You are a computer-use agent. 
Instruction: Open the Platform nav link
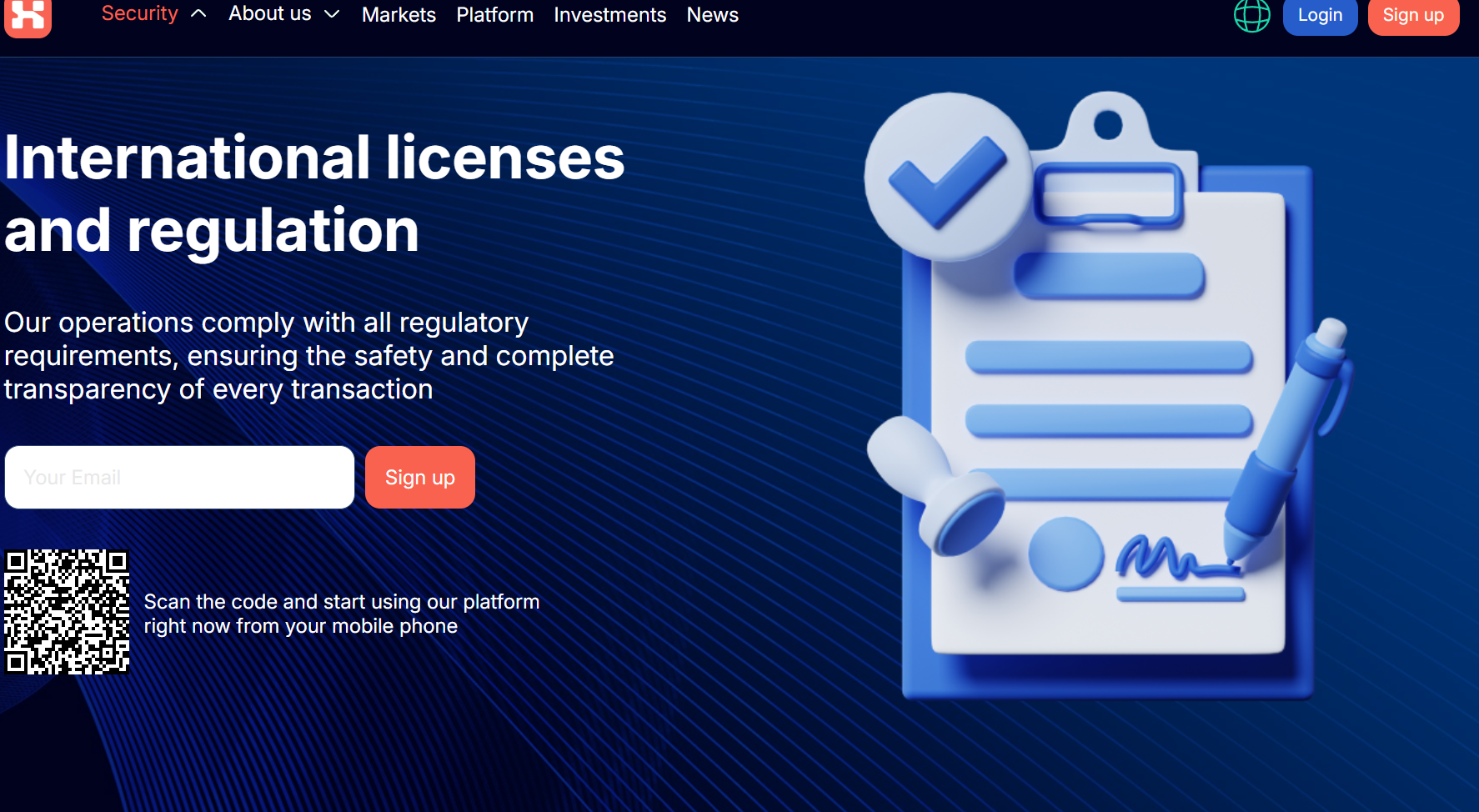(x=494, y=15)
